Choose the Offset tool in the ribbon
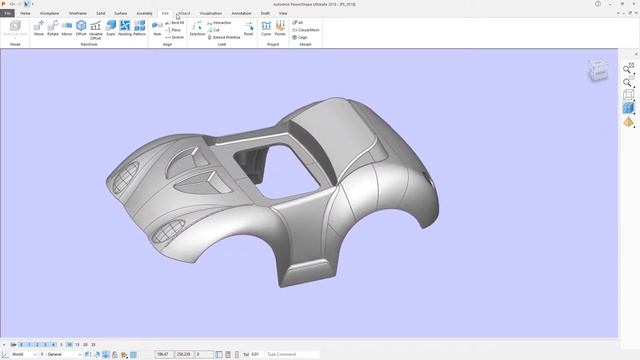The width and height of the screenshot is (640, 360). click(81, 28)
